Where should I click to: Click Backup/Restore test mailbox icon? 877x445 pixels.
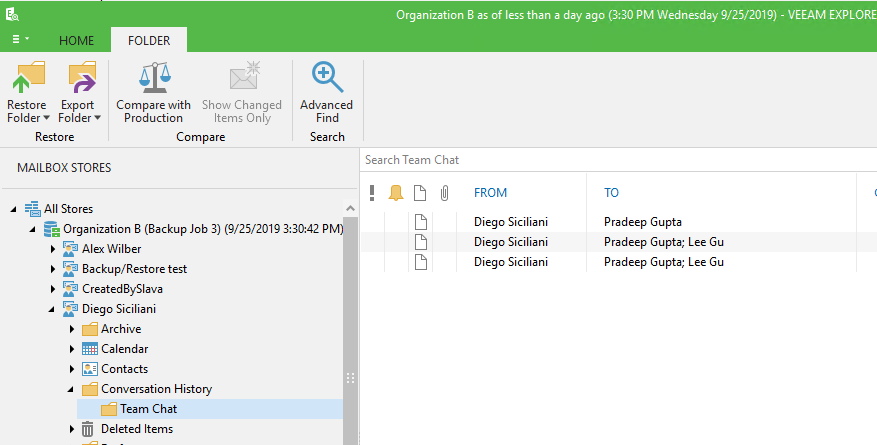click(70, 269)
